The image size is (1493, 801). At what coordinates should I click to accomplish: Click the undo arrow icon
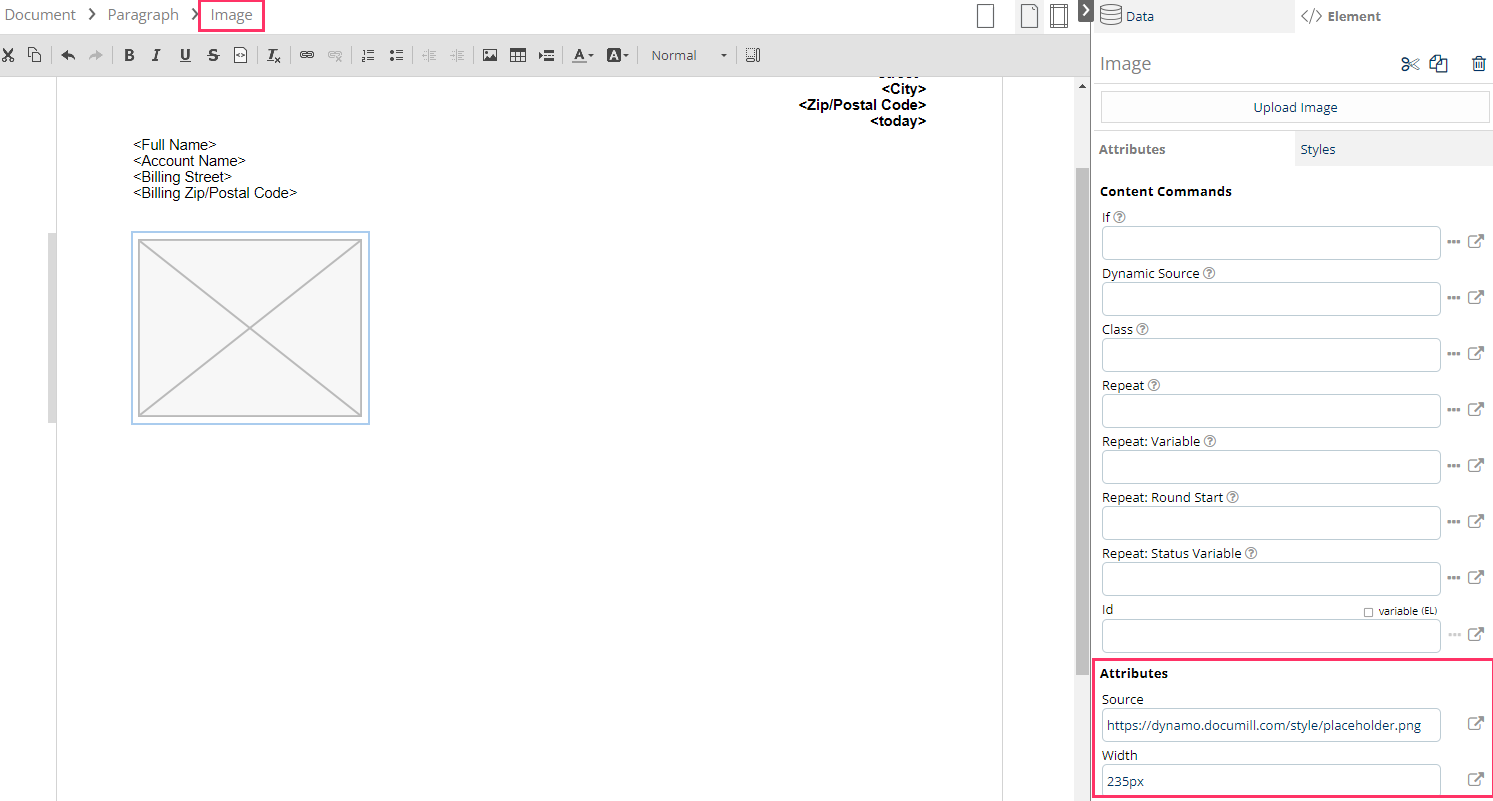tap(68, 56)
